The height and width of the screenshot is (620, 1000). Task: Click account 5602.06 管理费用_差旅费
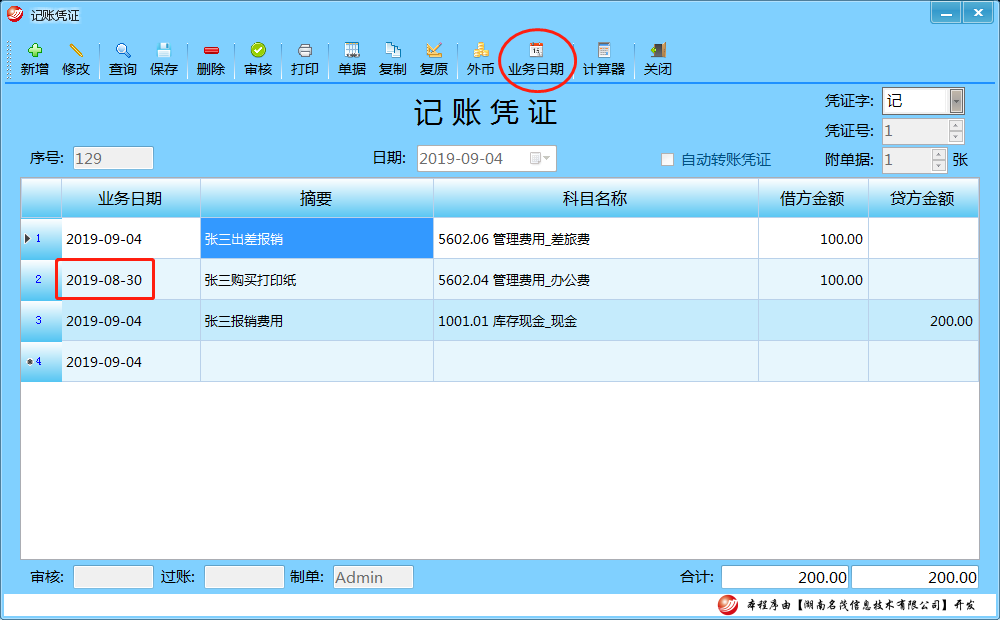pos(596,239)
